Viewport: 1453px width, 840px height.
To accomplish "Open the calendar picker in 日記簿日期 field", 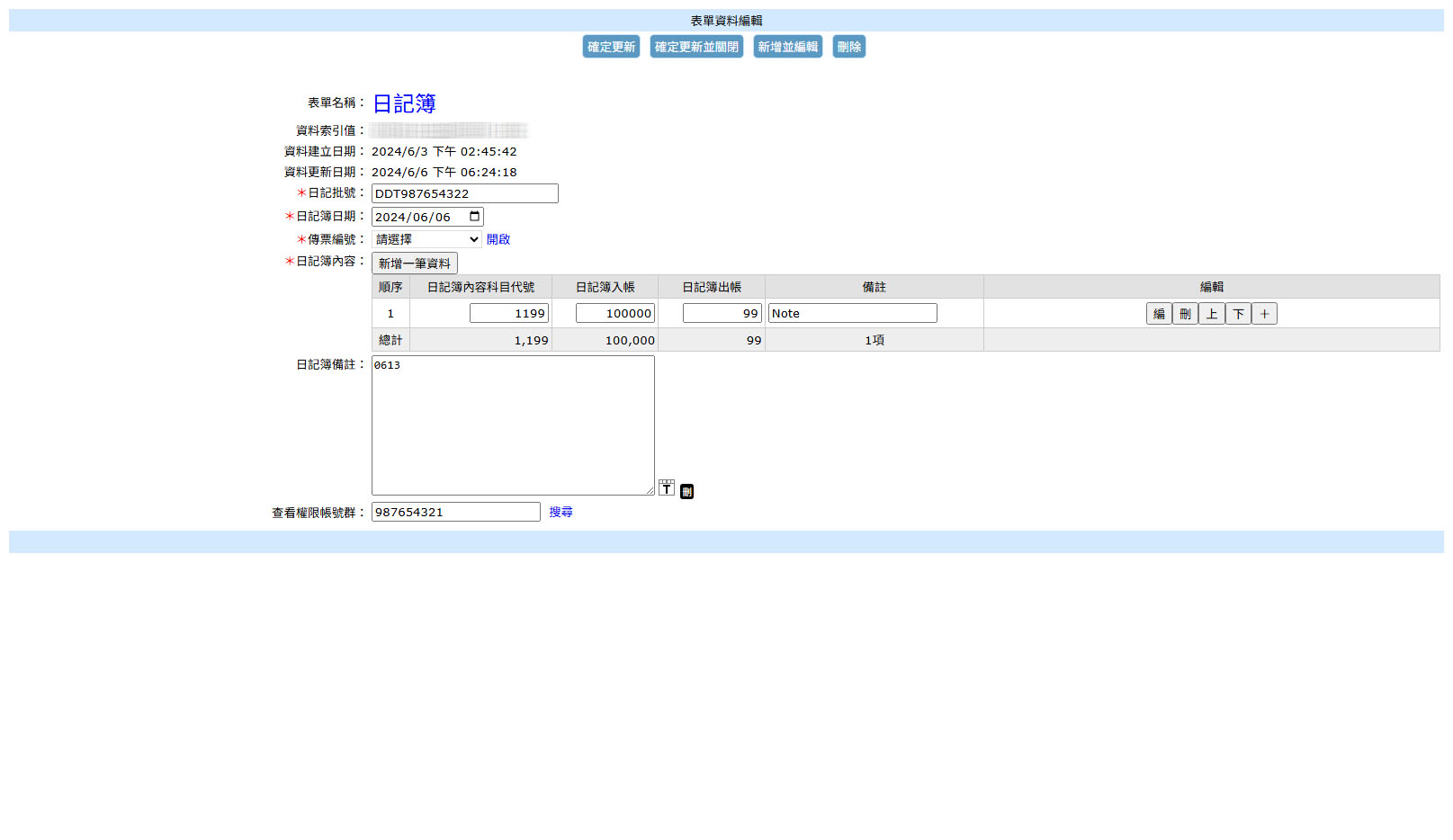I will (474, 217).
